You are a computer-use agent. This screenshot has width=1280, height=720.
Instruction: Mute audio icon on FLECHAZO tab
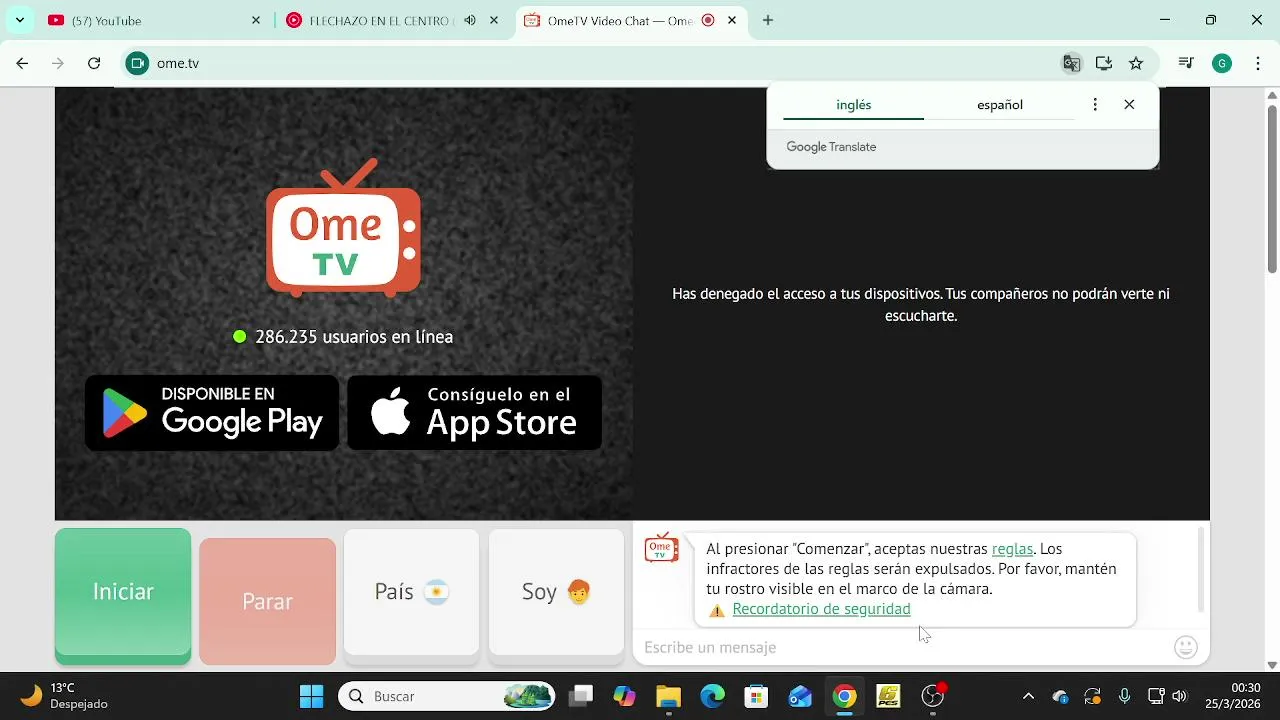click(x=470, y=20)
